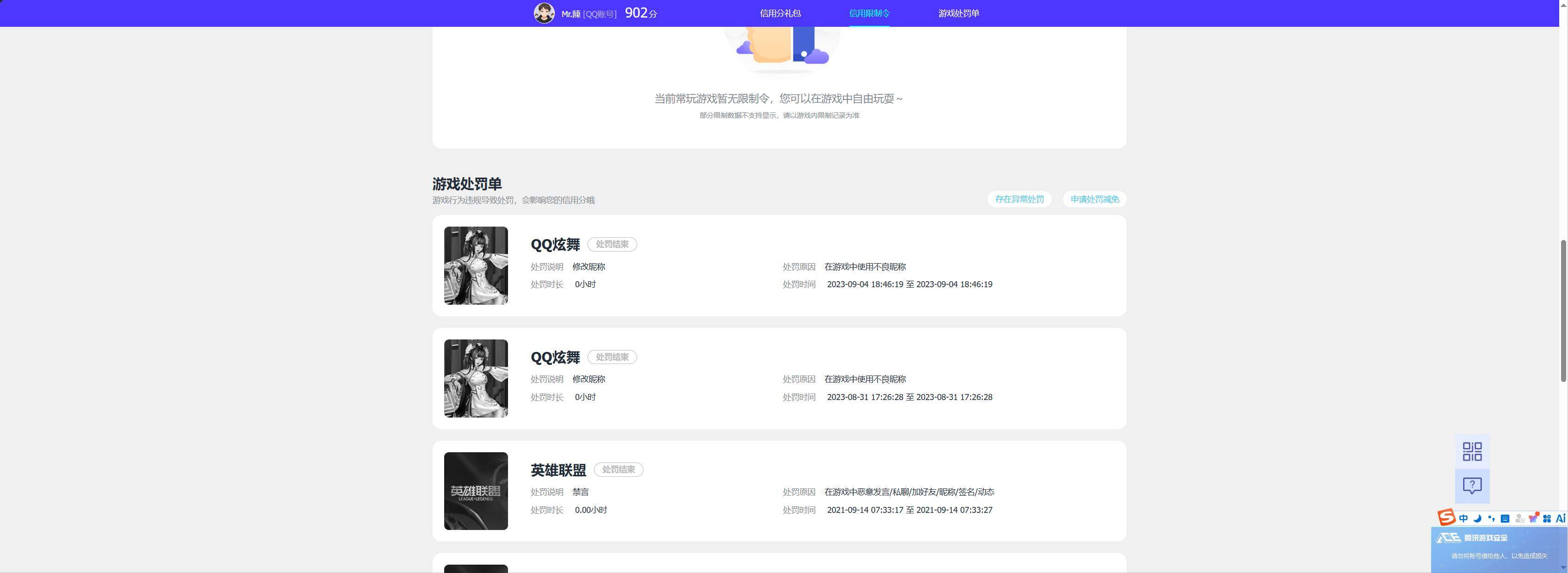Open the soft keyboard icon in IME bar

click(1505, 518)
